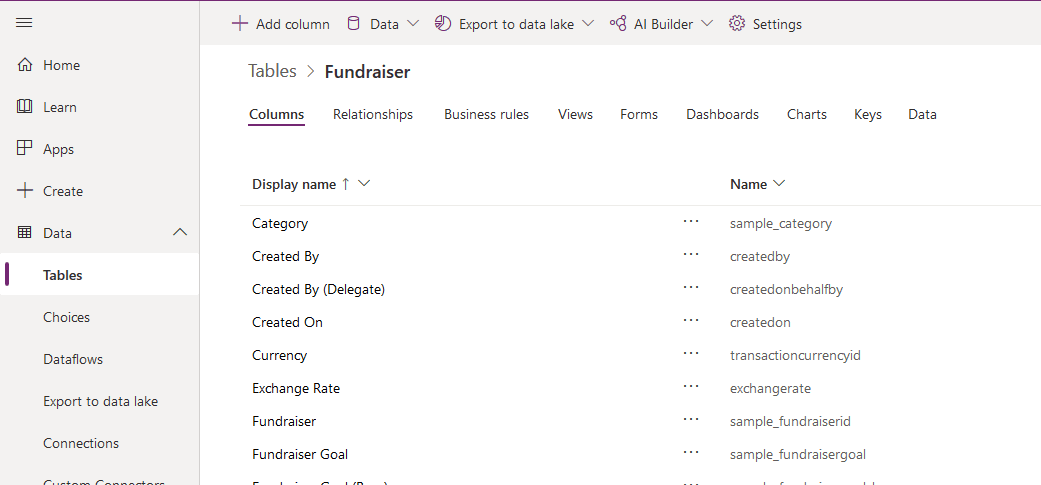The height and width of the screenshot is (485, 1041).
Task: Open more options for Category column
Action: pos(691,223)
